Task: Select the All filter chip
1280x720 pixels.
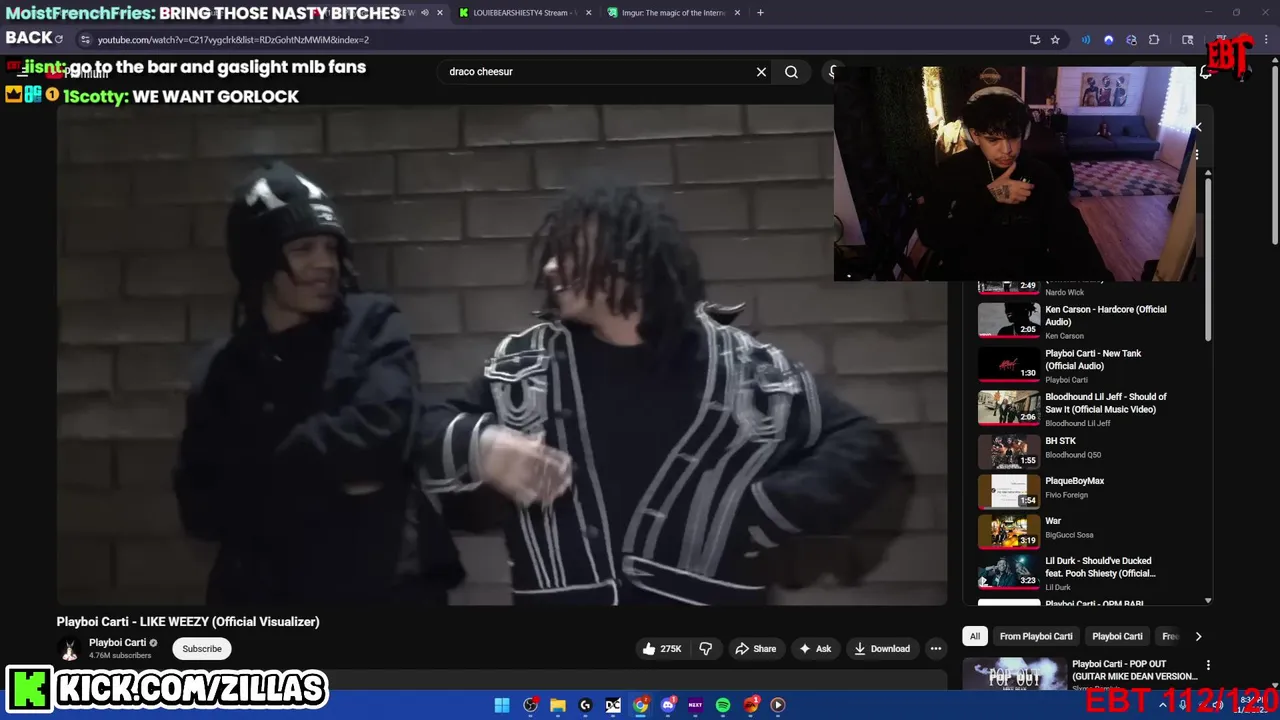Action: click(x=975, y=636)
